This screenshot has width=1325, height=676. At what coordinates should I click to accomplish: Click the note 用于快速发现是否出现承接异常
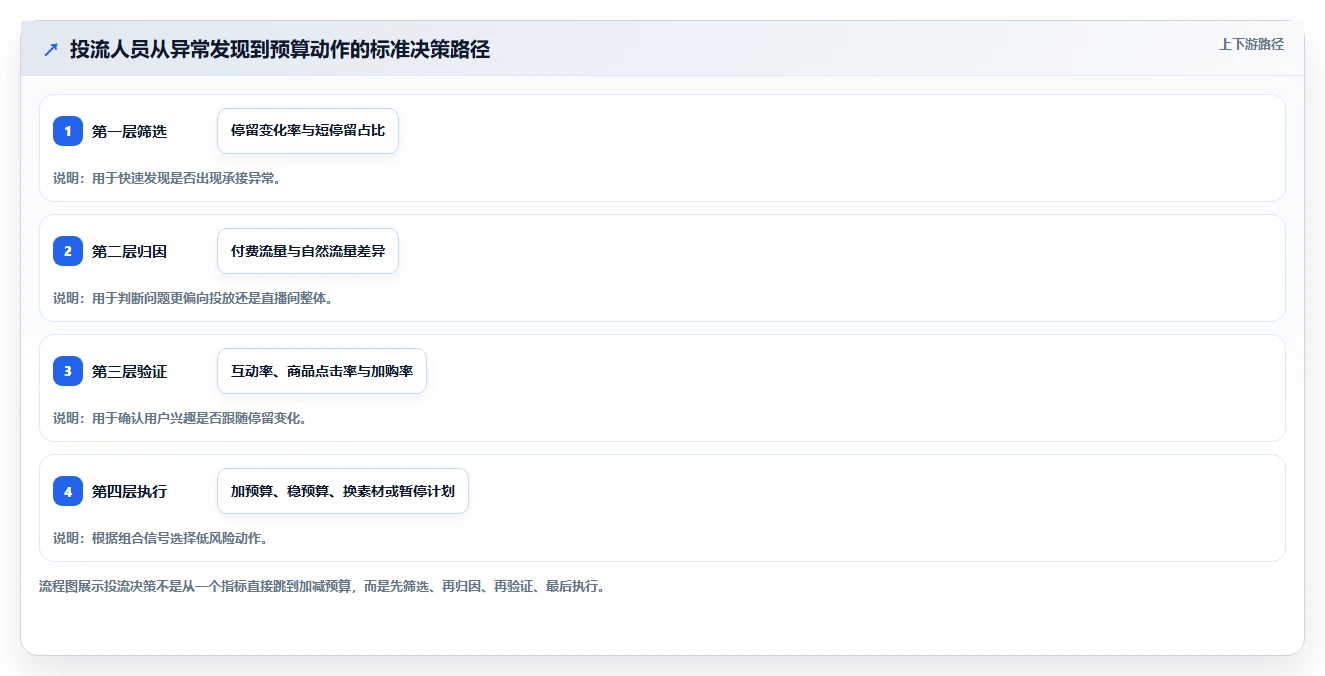click(167, 178)
